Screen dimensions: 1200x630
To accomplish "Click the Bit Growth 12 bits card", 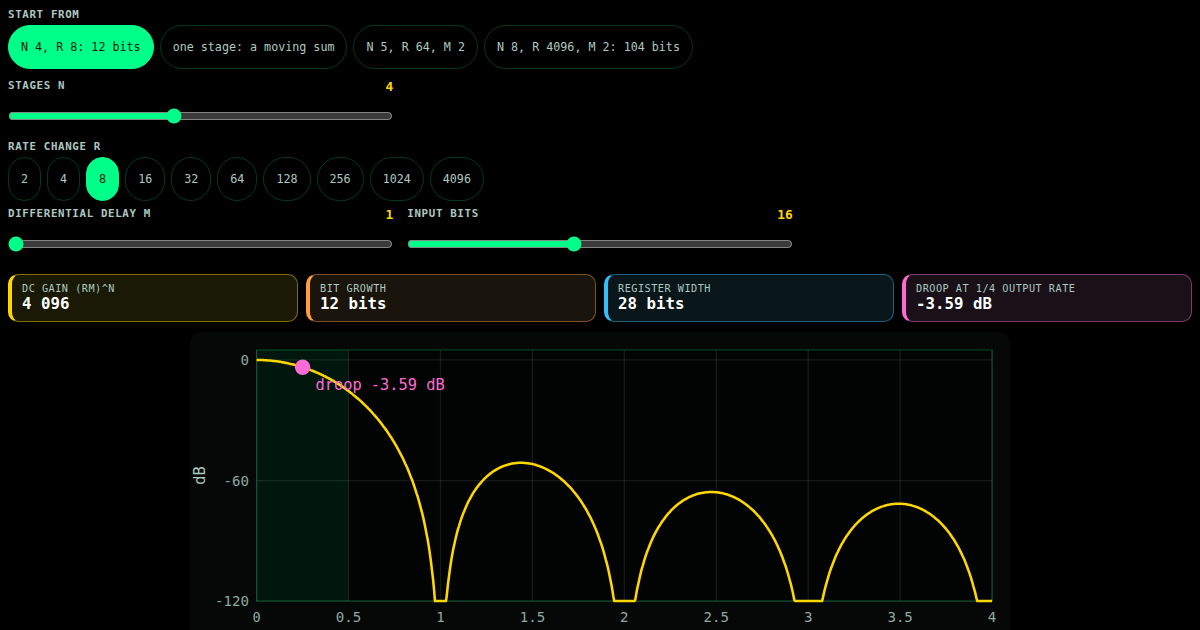I will pos(451,298).
